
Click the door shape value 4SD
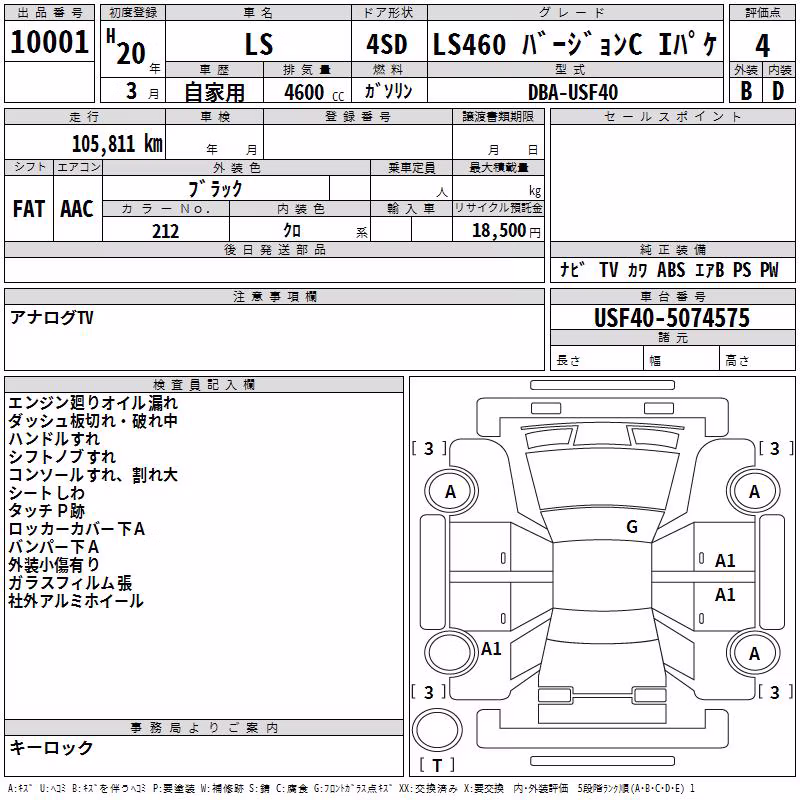tap(387, 44)
